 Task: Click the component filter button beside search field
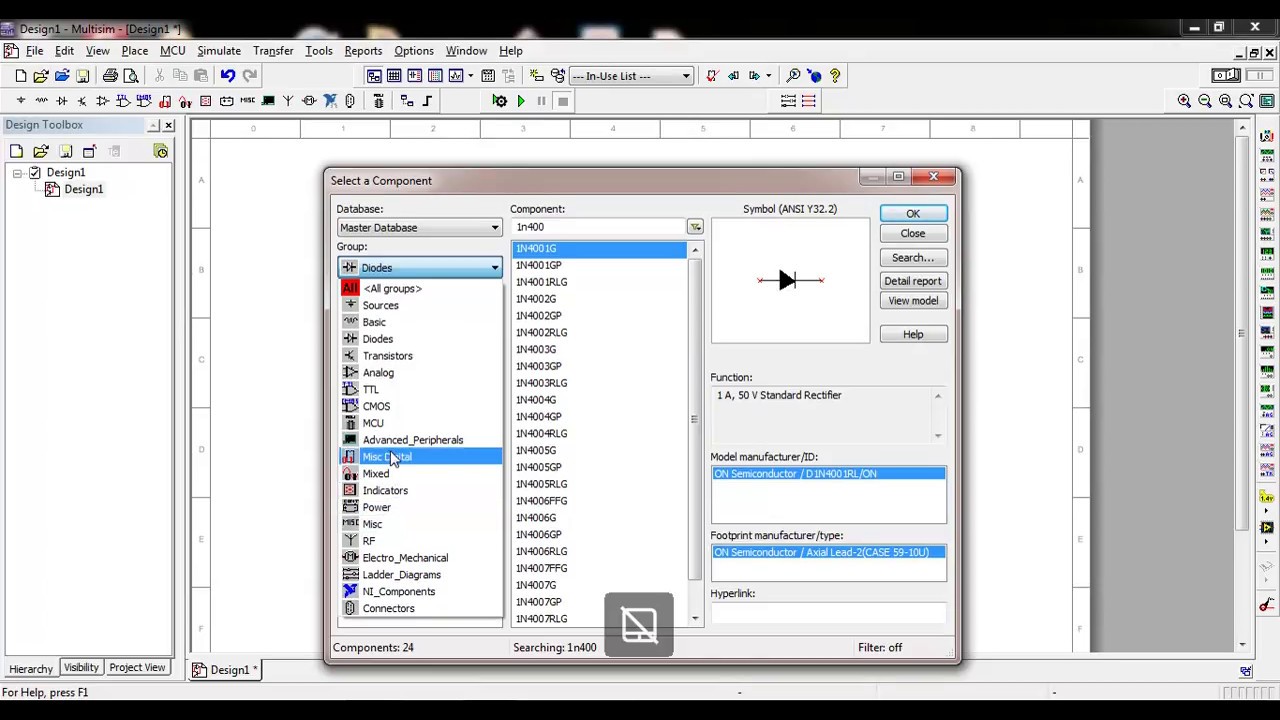[x=695, y=227]
